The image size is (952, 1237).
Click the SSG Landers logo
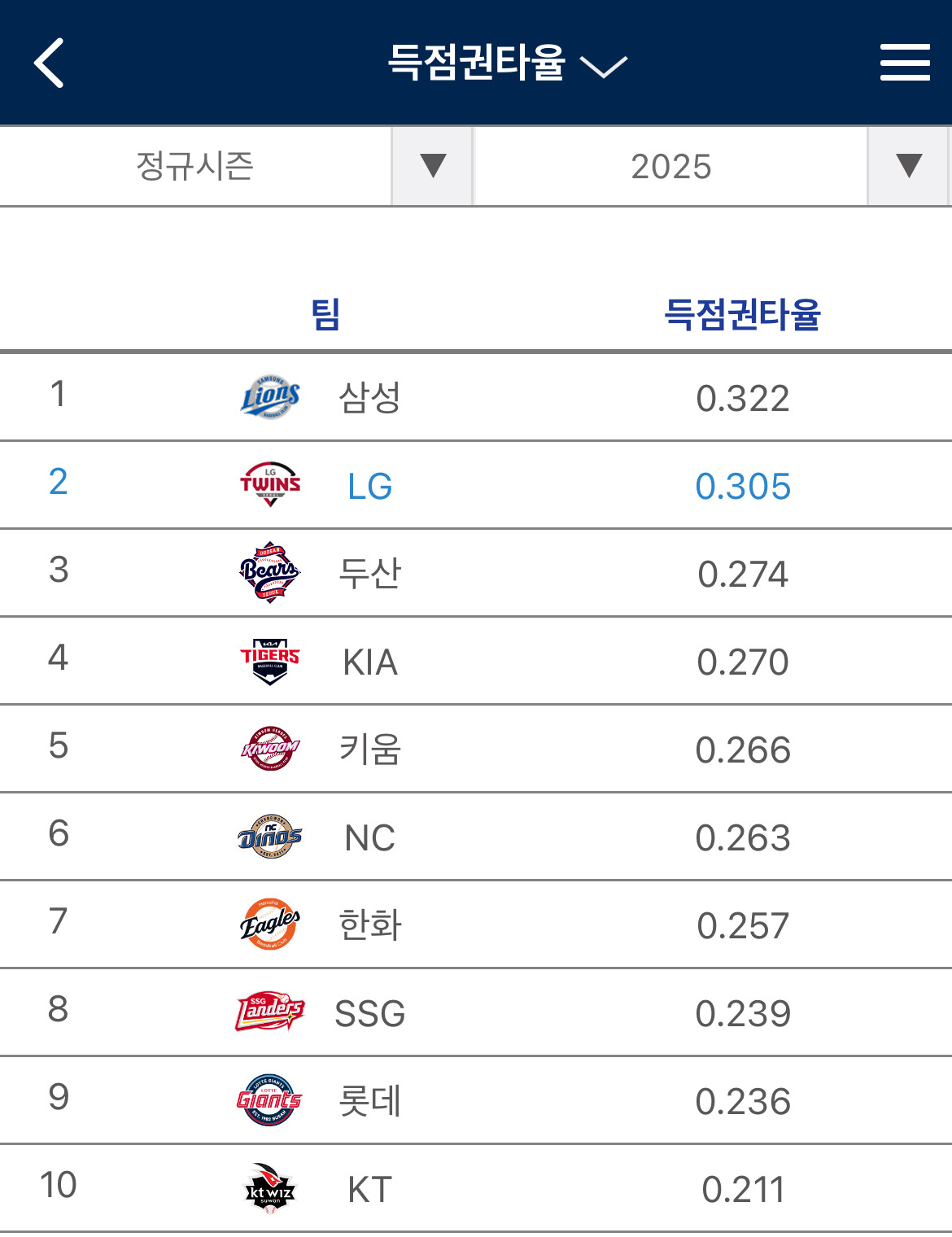270,1012
